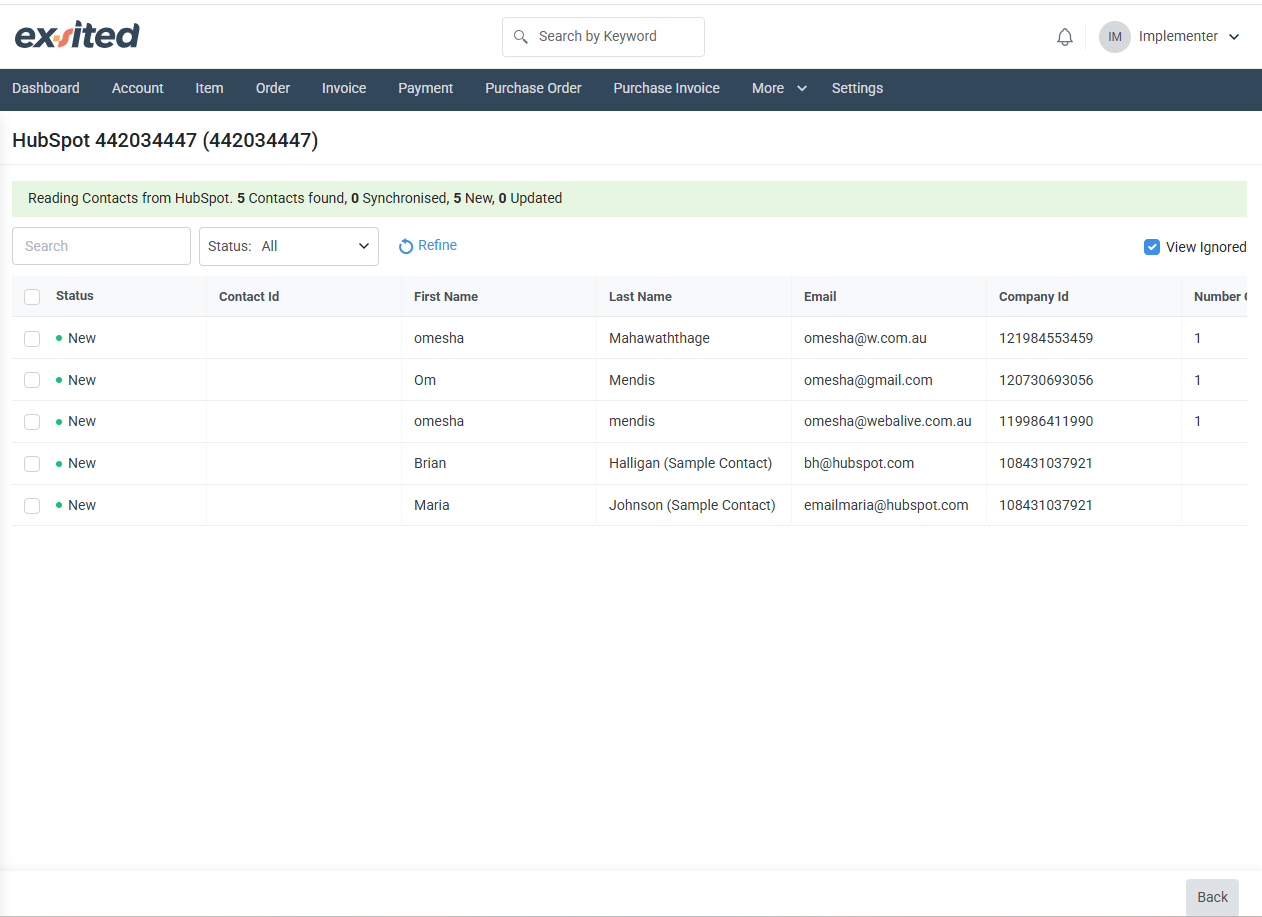Screen dimensions: 1262x917
Task: Click the first name Maria
Action: [x=432, y=505]
